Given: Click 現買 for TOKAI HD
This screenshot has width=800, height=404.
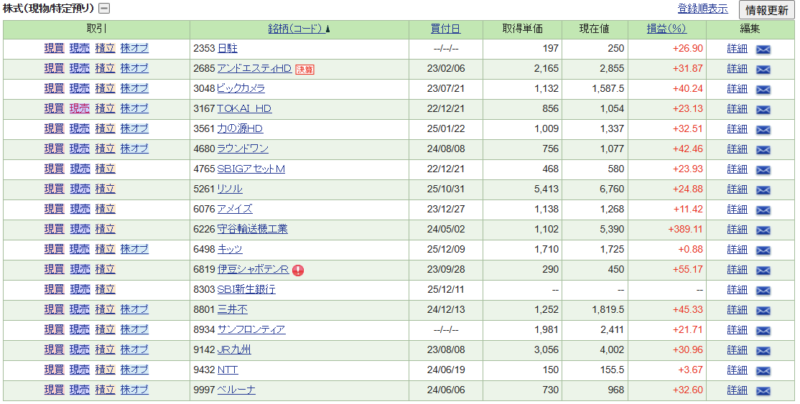Looking at the screenshot, I should coord(54,108).
